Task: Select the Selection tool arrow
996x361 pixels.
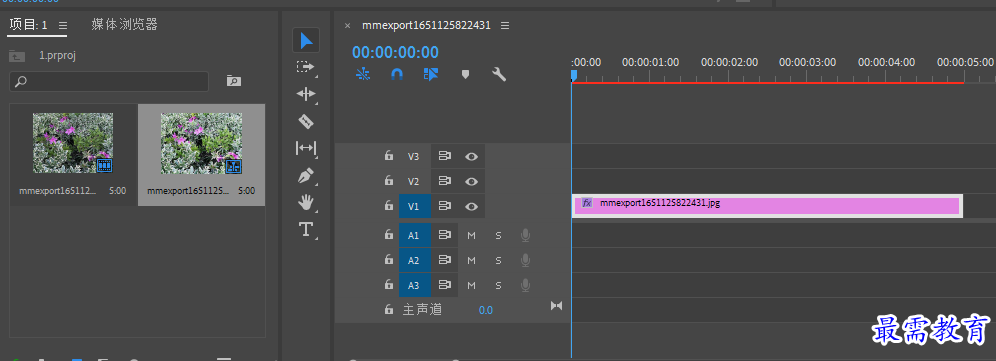Action: tap(306, 41)
